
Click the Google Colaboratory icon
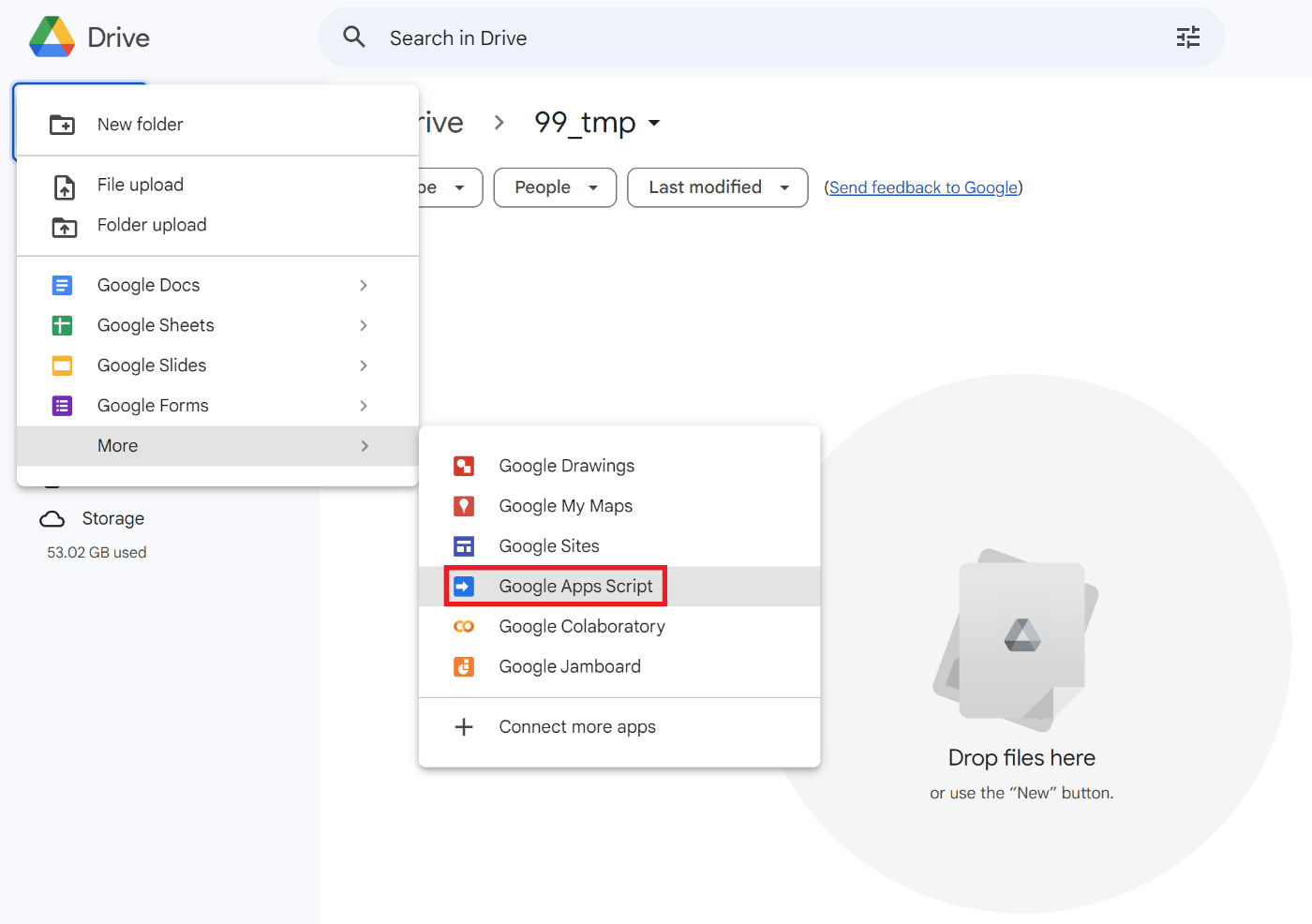464,627
